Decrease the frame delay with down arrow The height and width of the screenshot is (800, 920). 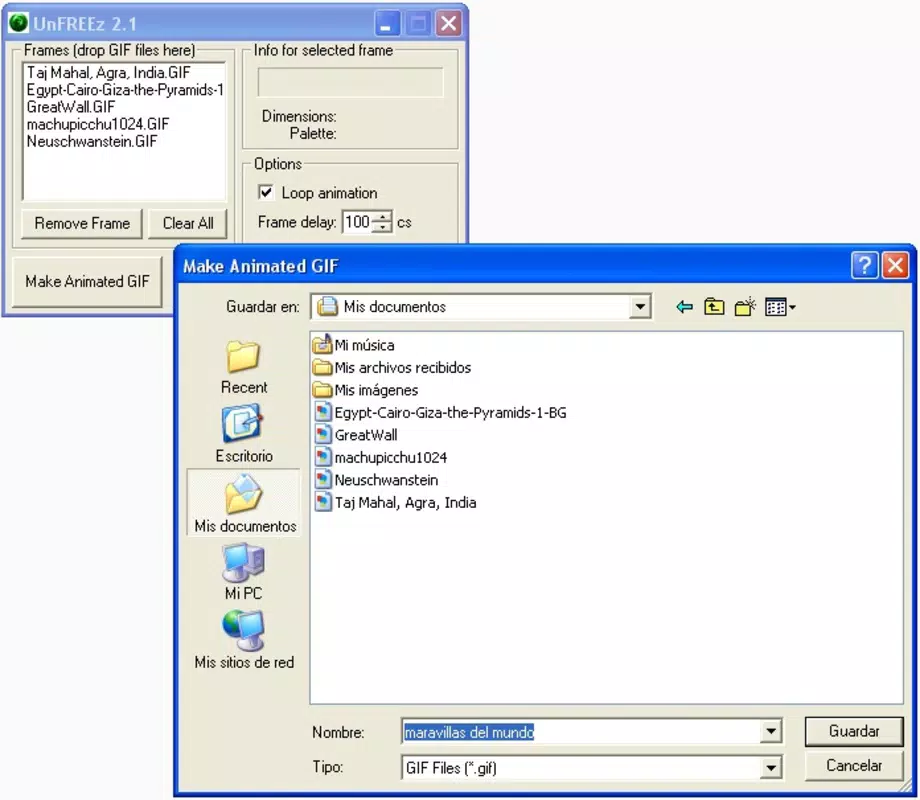point(383,227)
